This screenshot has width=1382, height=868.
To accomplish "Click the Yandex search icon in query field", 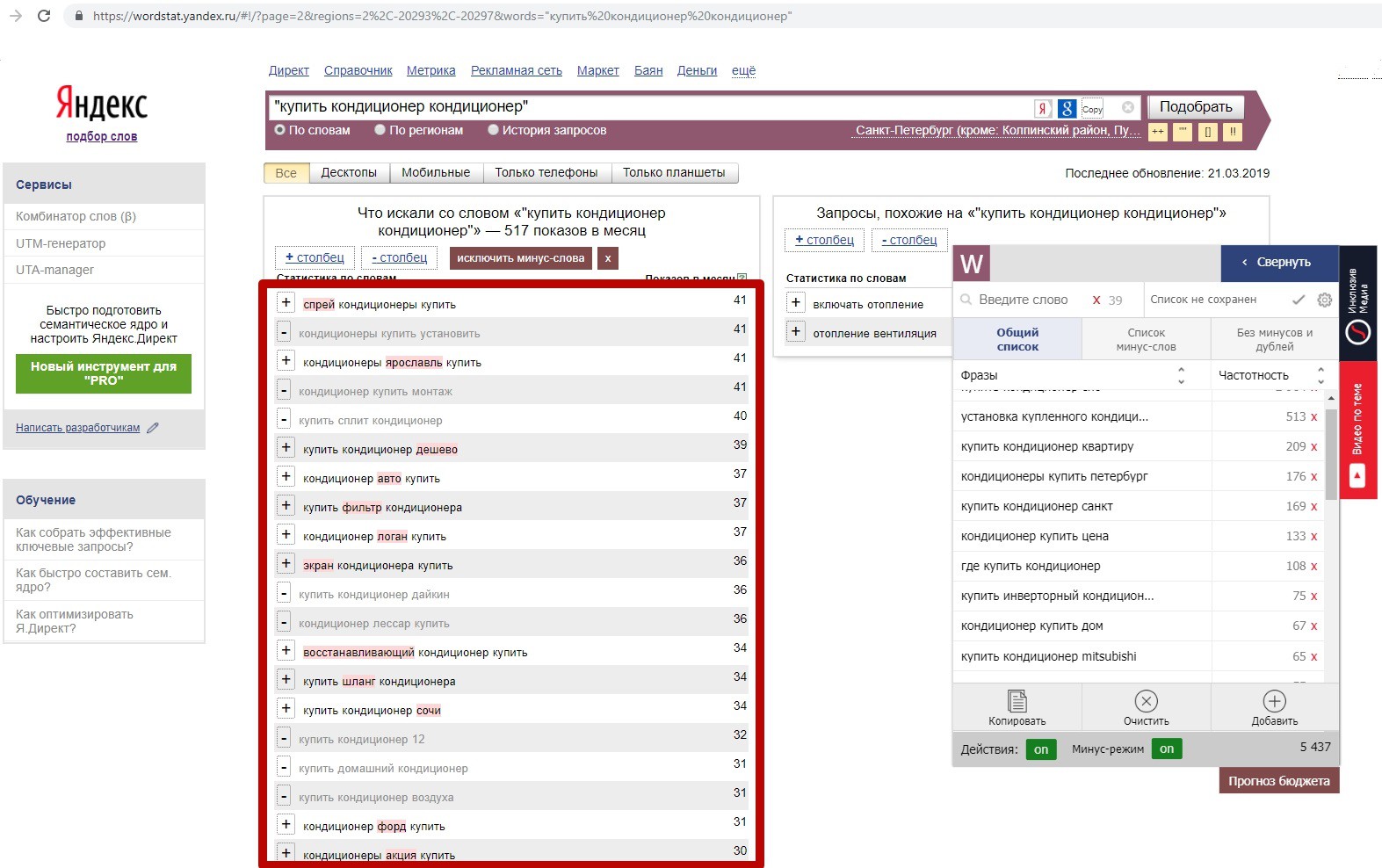I will [1043, 108].
